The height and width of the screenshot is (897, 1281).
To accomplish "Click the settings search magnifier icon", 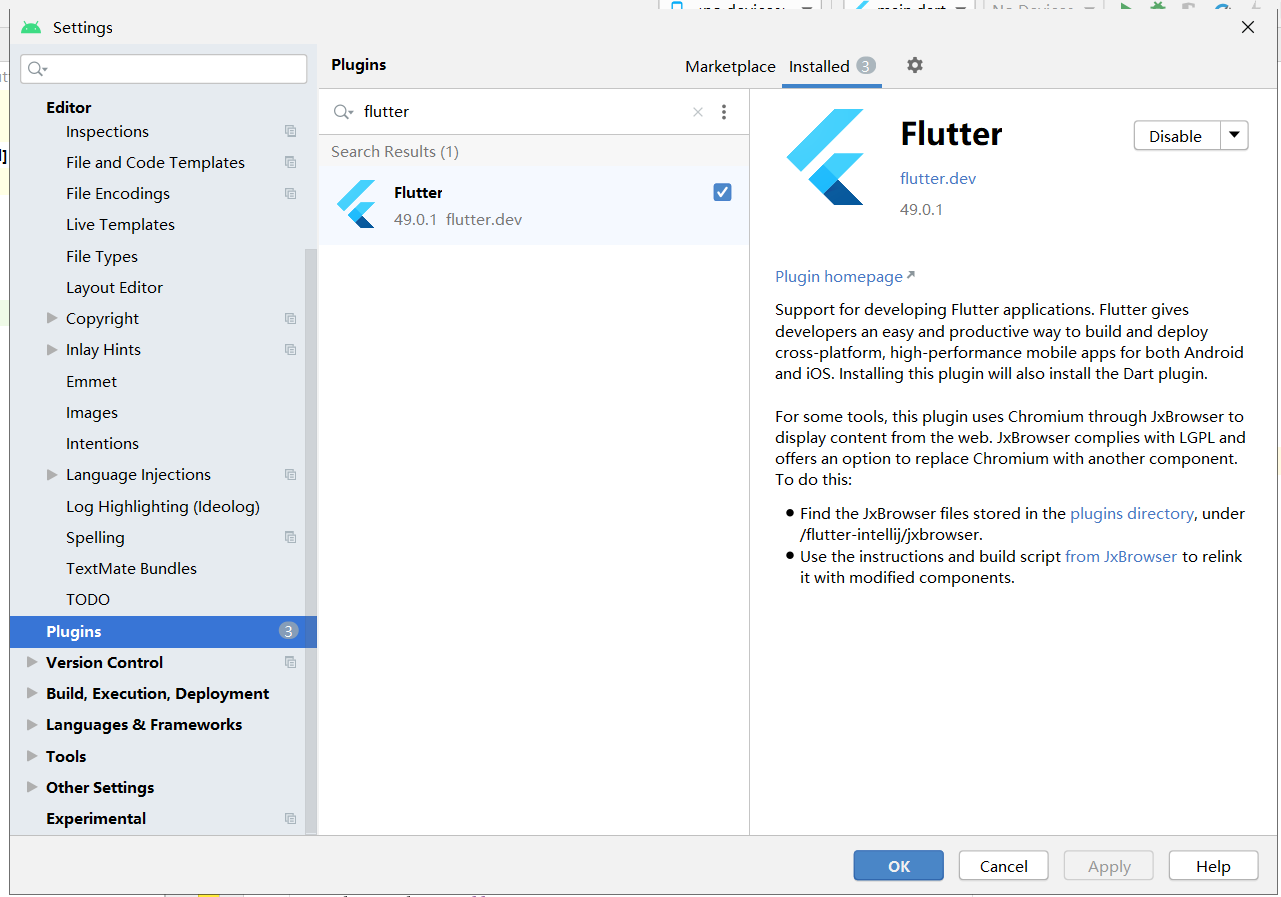I will point(37,69).
